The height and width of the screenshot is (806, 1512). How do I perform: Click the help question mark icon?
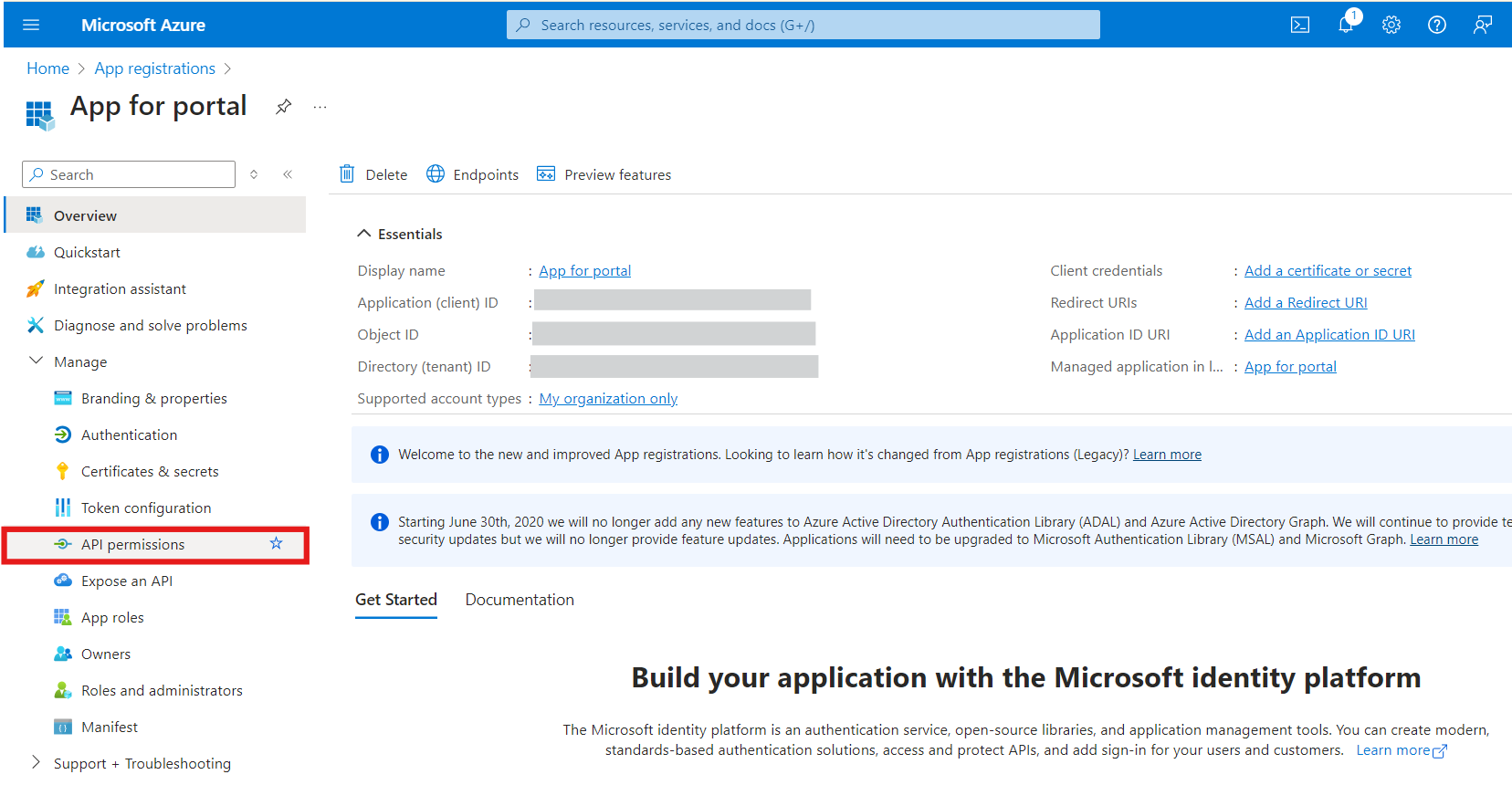tap(1436, 25)
